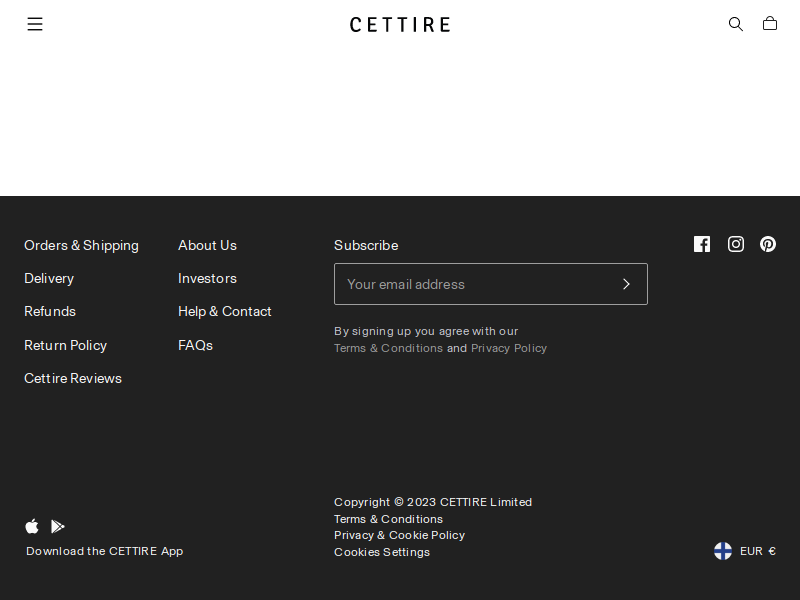Visit CETTIRE's Facebook page icon
Screen dimensions: 800x600
[x=702, y=244]
